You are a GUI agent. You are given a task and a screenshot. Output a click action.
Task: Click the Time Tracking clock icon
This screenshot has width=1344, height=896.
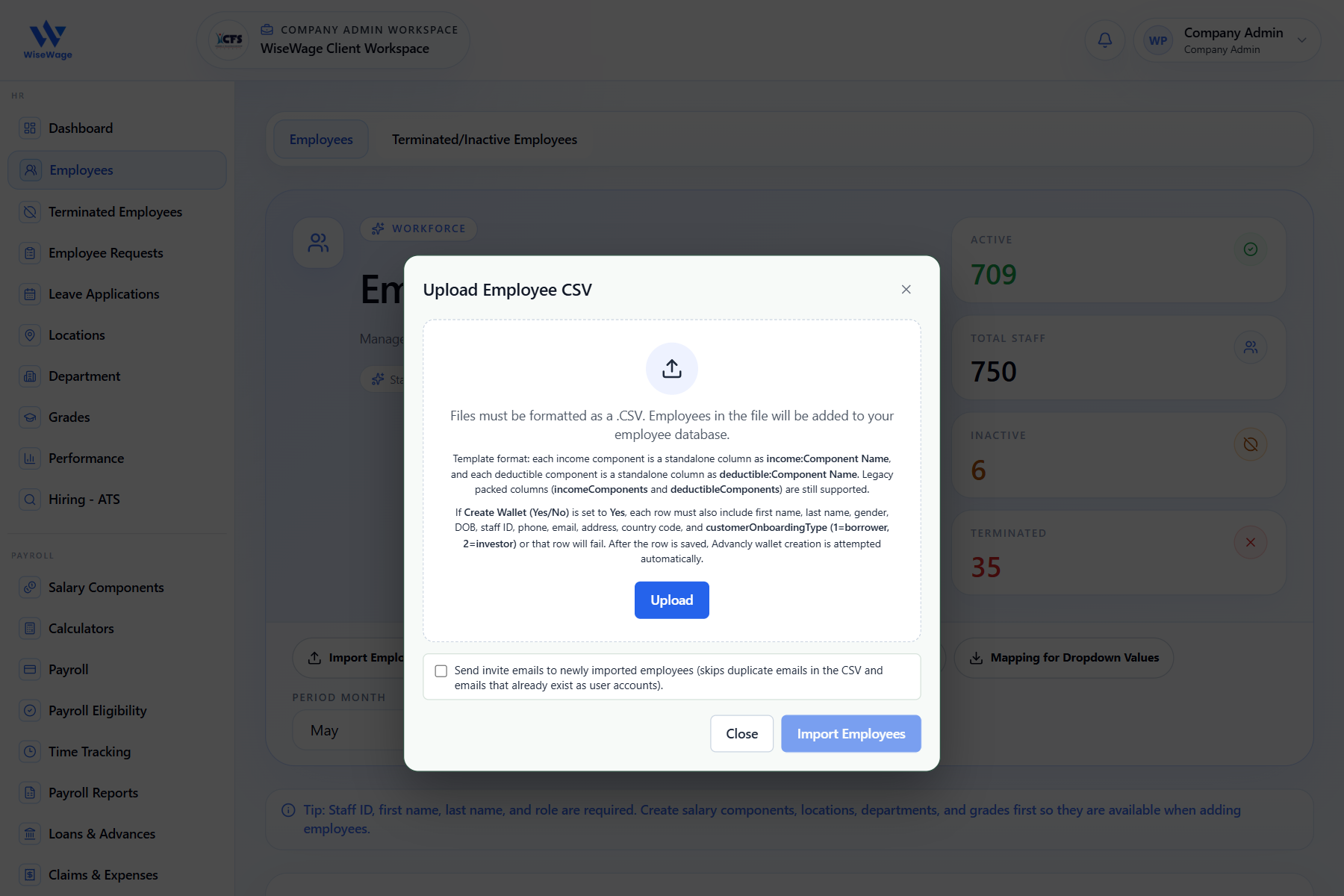30,752
